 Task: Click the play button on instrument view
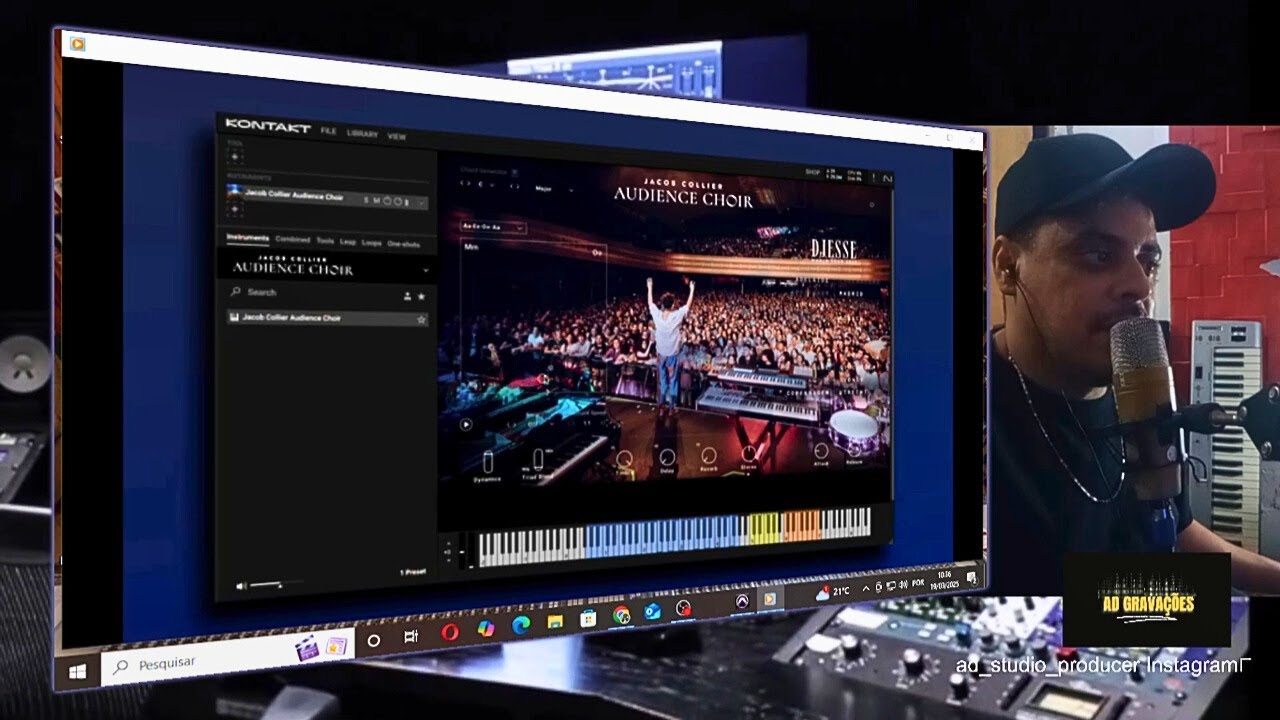click(466, 424)
